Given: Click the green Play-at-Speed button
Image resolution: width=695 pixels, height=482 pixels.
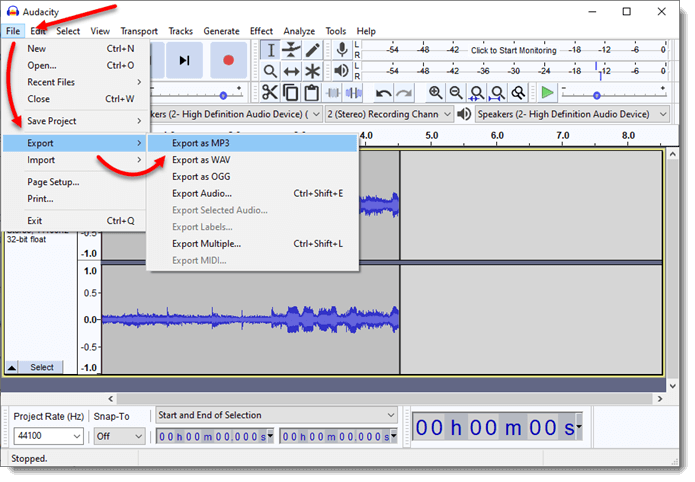Looking at the screenshot, I should pos(547,93).
